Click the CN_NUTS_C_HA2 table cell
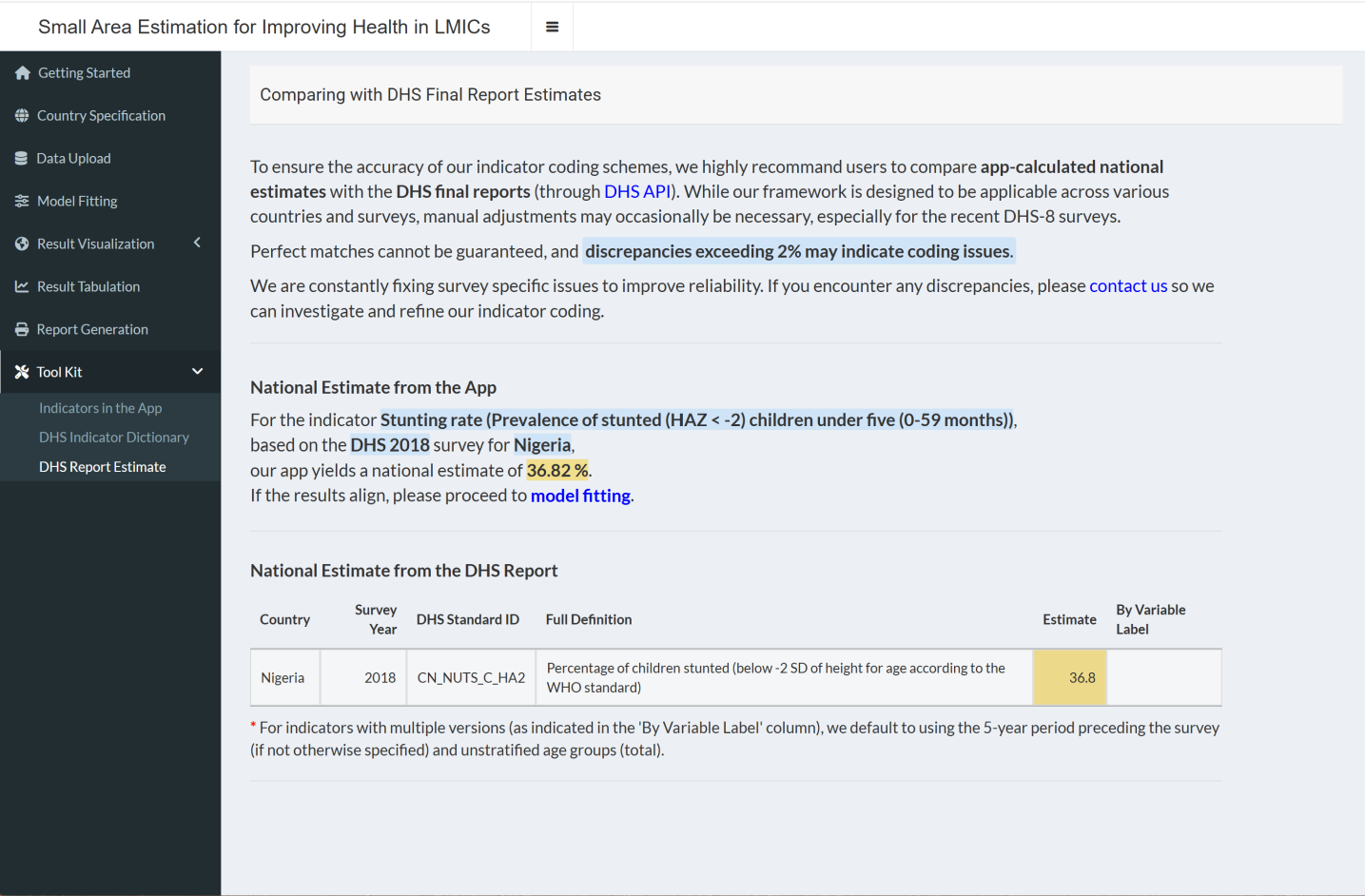Image resolution: width=1365 pixels, height=896 pixels. click(x=471, y=678)
